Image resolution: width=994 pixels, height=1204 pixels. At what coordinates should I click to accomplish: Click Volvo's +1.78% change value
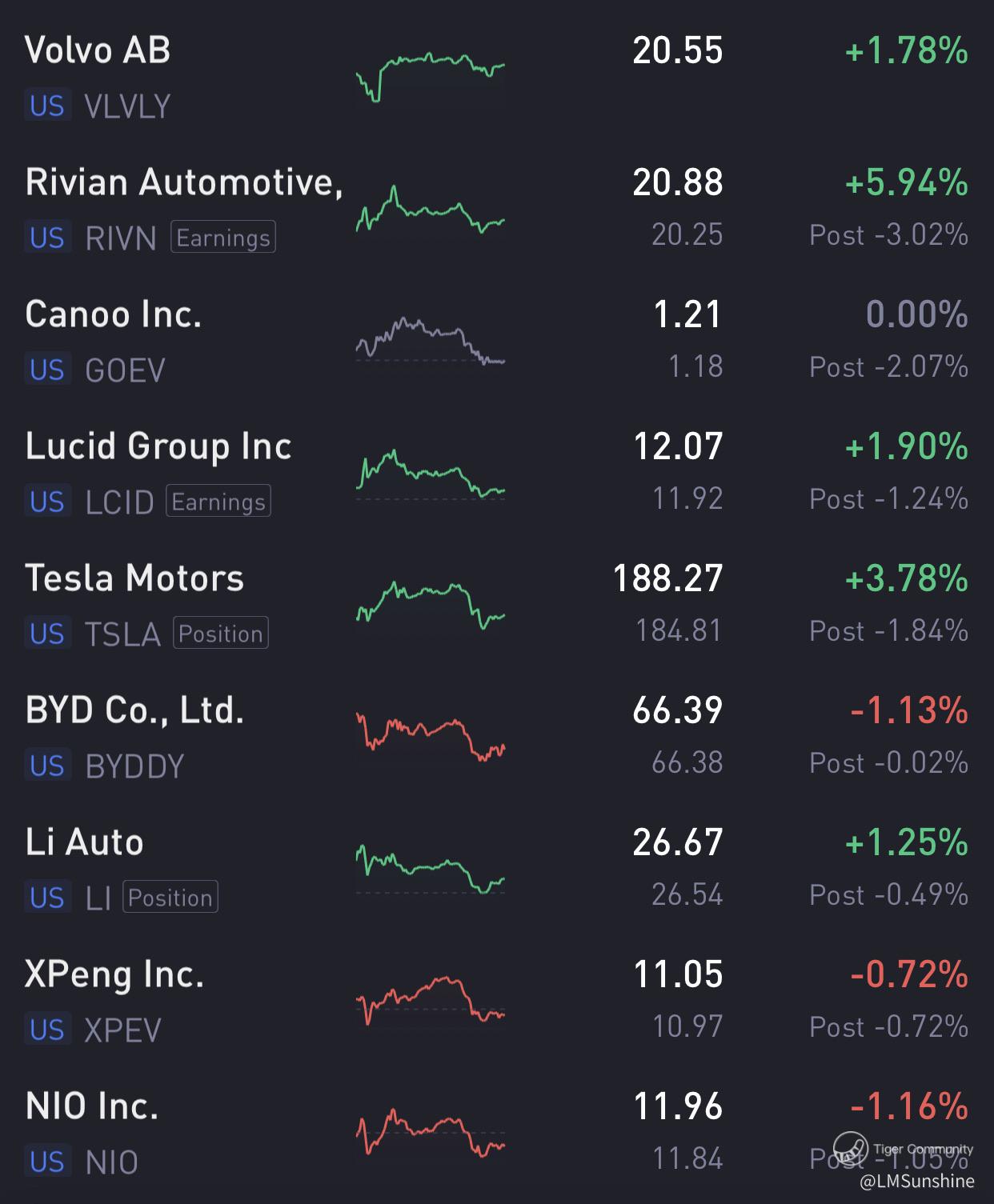(x=906, y=51)
